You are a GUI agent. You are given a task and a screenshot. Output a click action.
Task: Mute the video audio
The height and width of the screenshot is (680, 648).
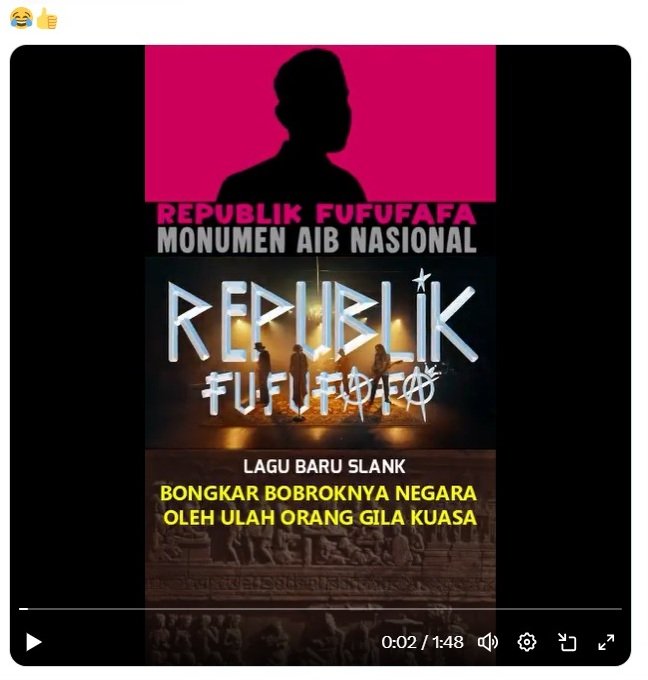tap(488, 642)
